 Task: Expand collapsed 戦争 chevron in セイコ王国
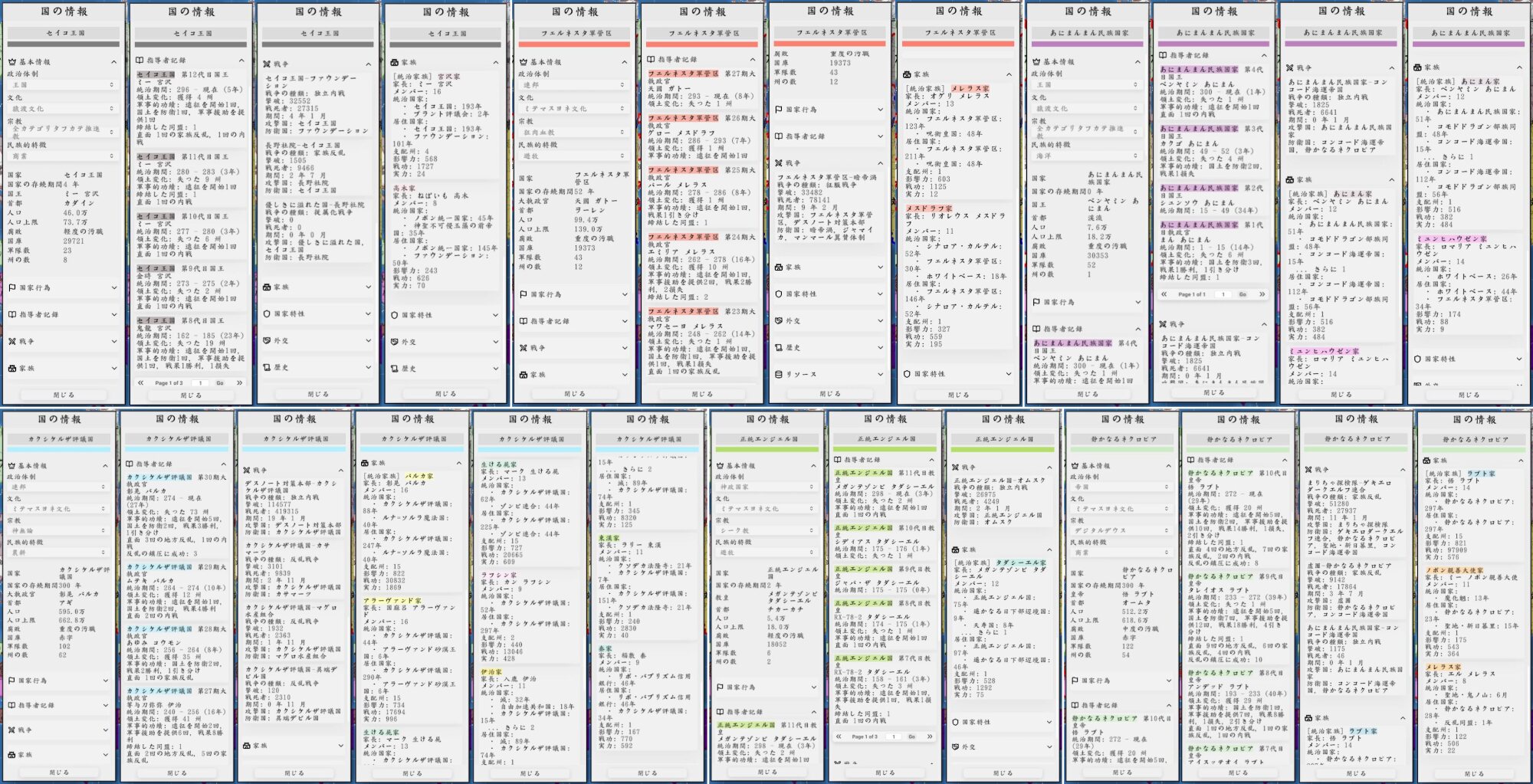[113, 342]
